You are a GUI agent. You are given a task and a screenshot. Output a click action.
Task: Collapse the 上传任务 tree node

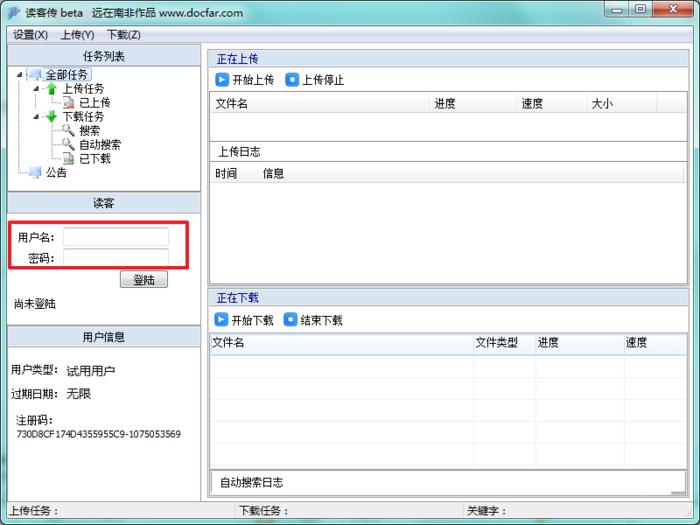click(x=36, y=88)
